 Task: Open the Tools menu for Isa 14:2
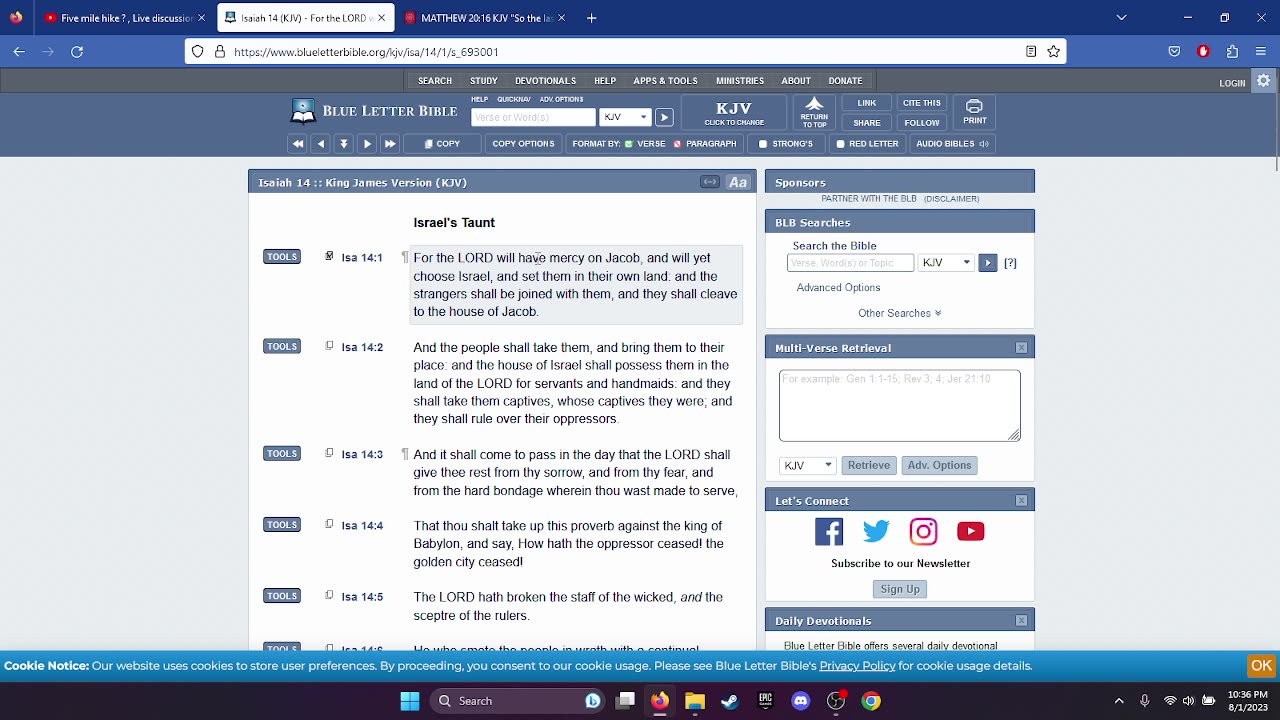[x=282, y=346]
